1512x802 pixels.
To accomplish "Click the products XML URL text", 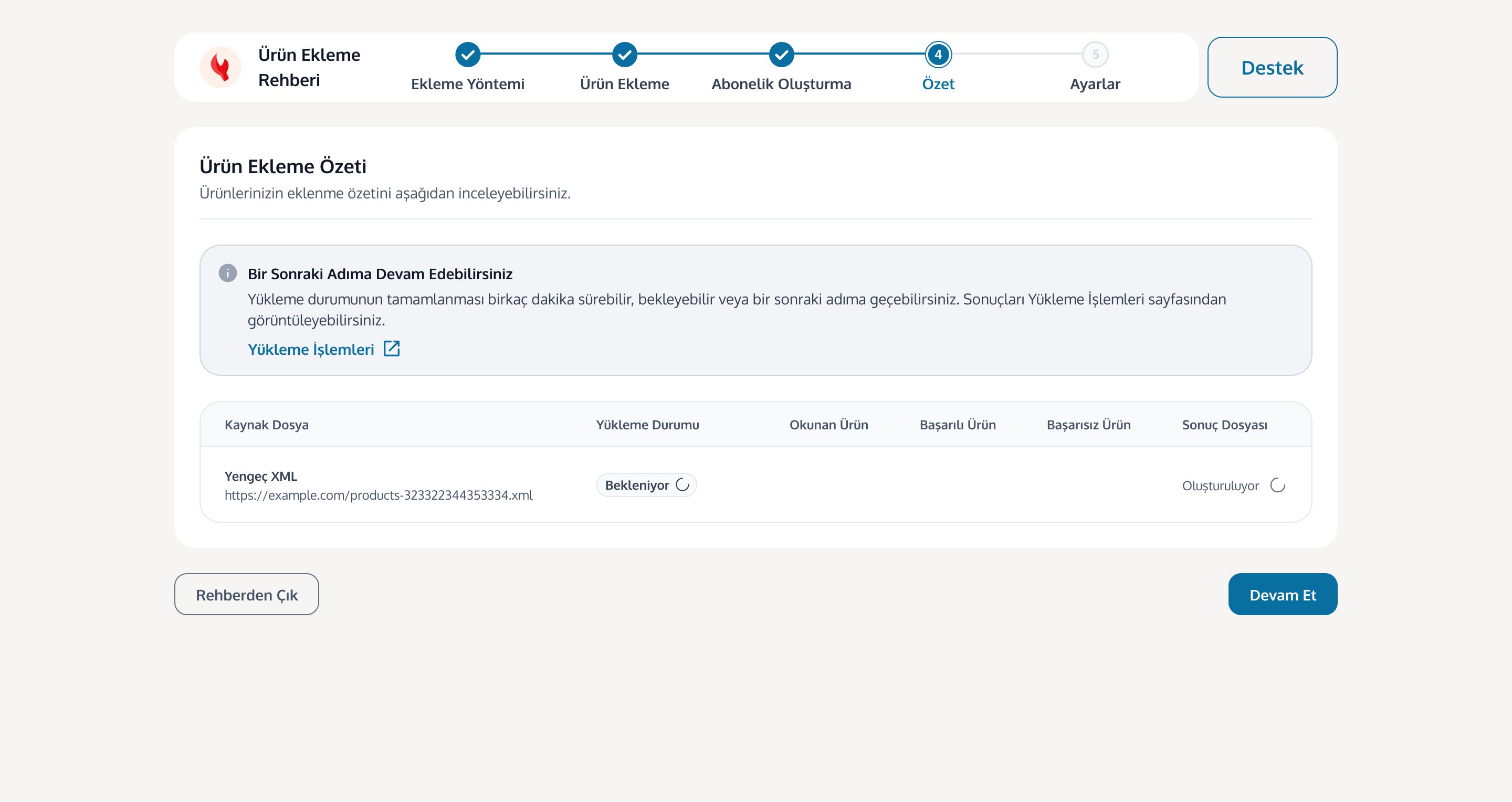I will 379,495.
